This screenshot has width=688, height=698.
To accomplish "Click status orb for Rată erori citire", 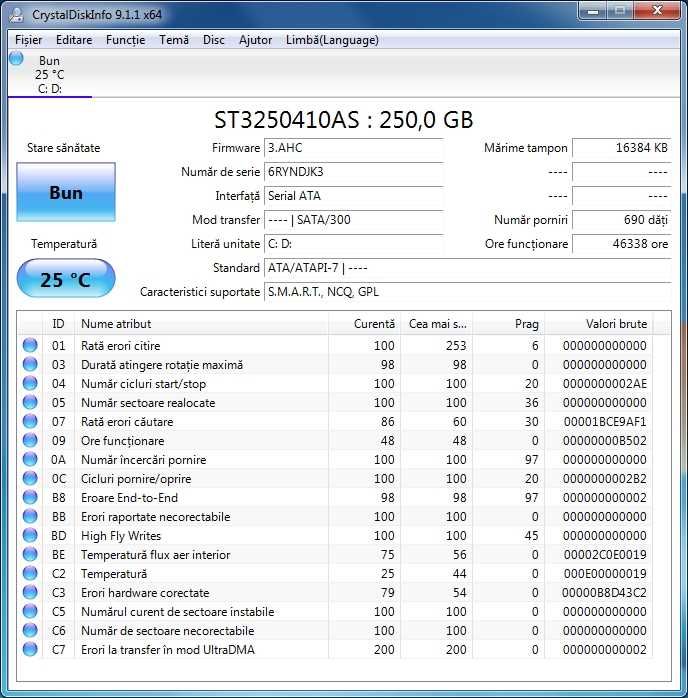I will click(x=30, y=345).
